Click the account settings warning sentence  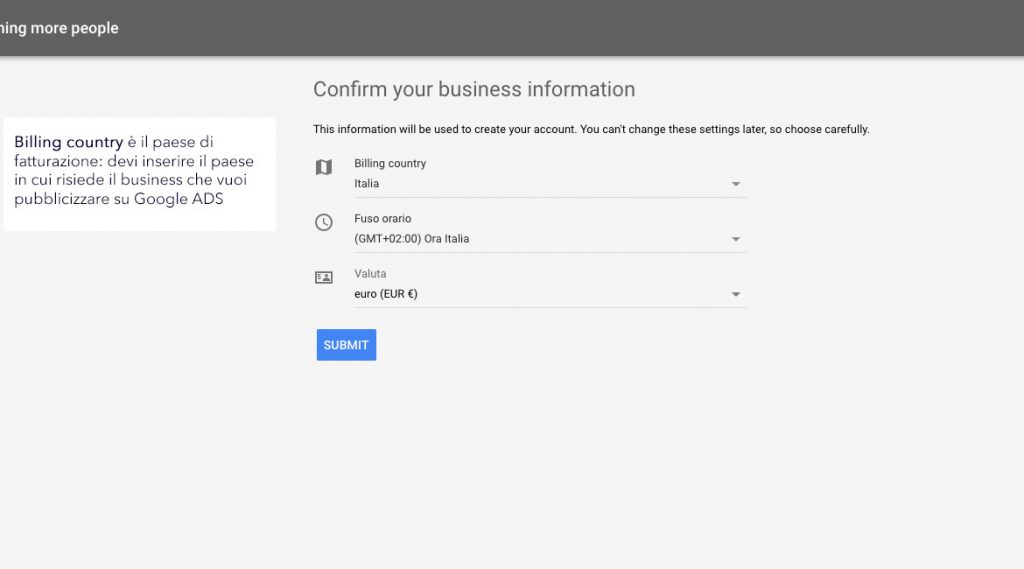(x=591, y=129)
